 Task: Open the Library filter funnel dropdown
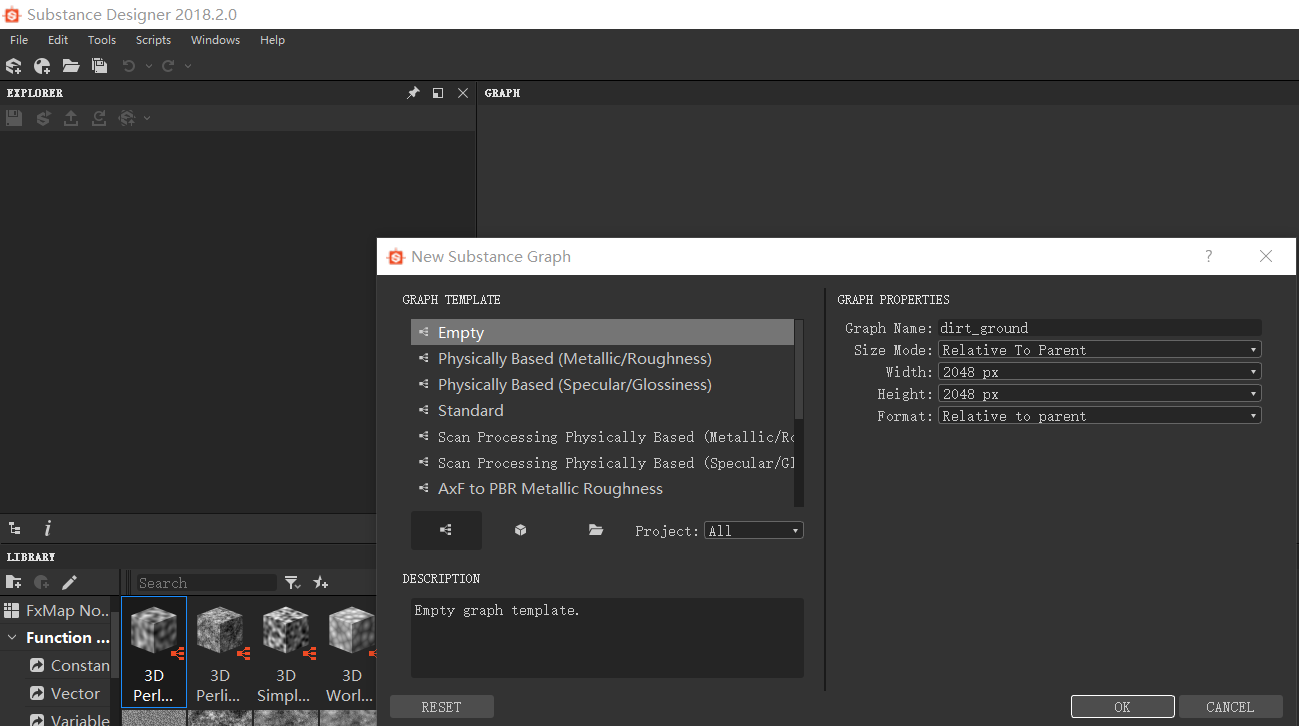tap(292, 582)
